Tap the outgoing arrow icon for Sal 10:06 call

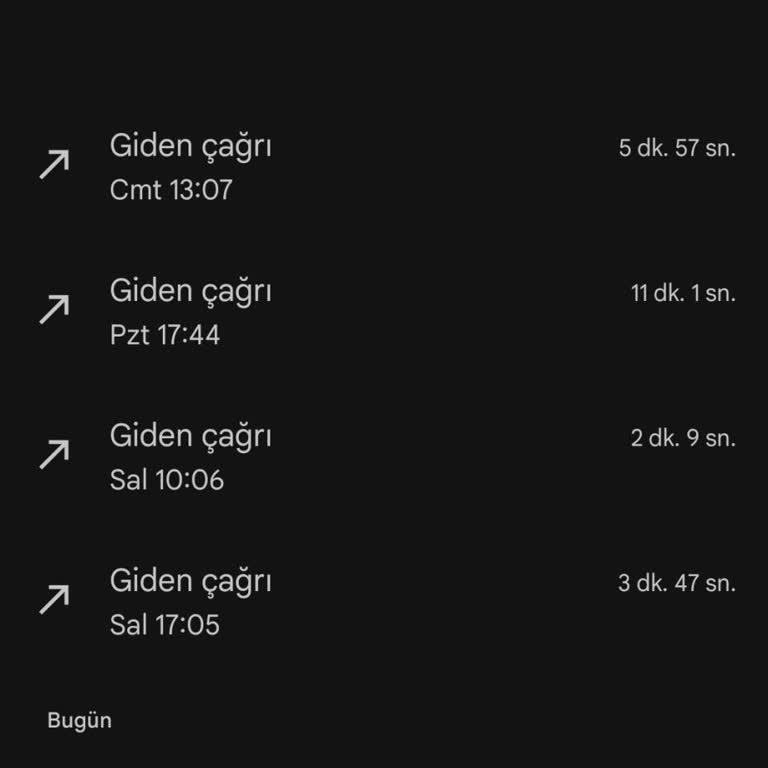click(54, 454)
